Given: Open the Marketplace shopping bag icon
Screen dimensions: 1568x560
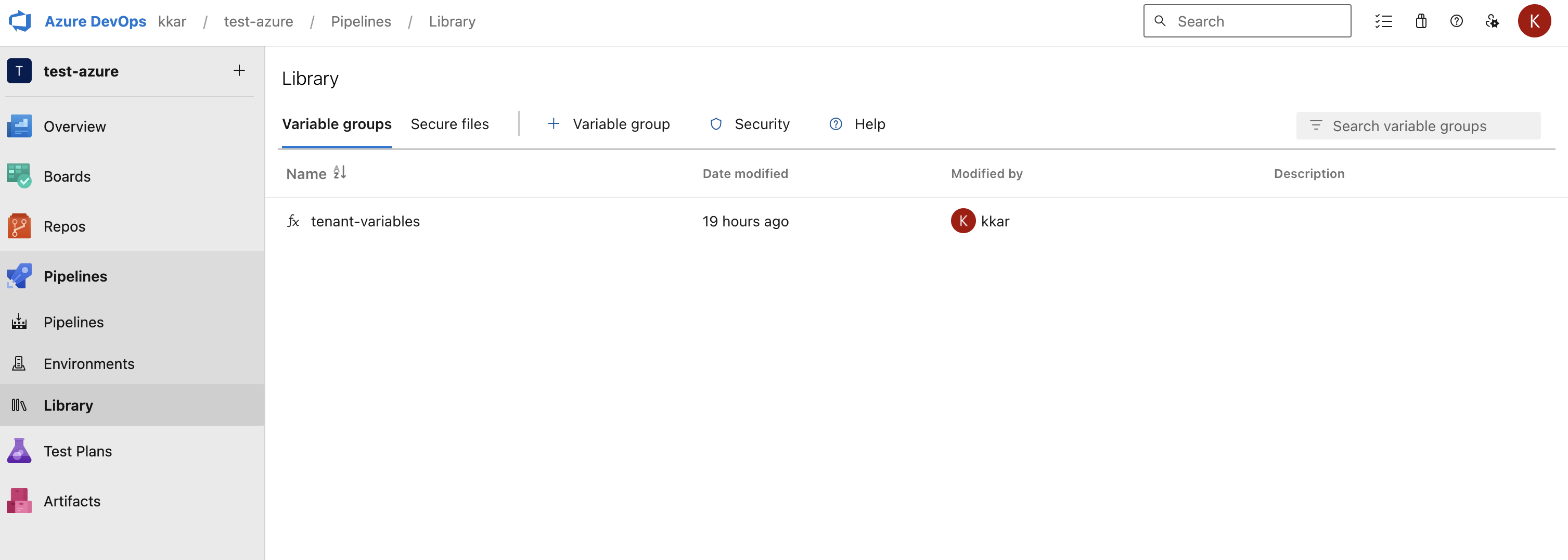Looking at the screenshot, I should point(1421,21).
